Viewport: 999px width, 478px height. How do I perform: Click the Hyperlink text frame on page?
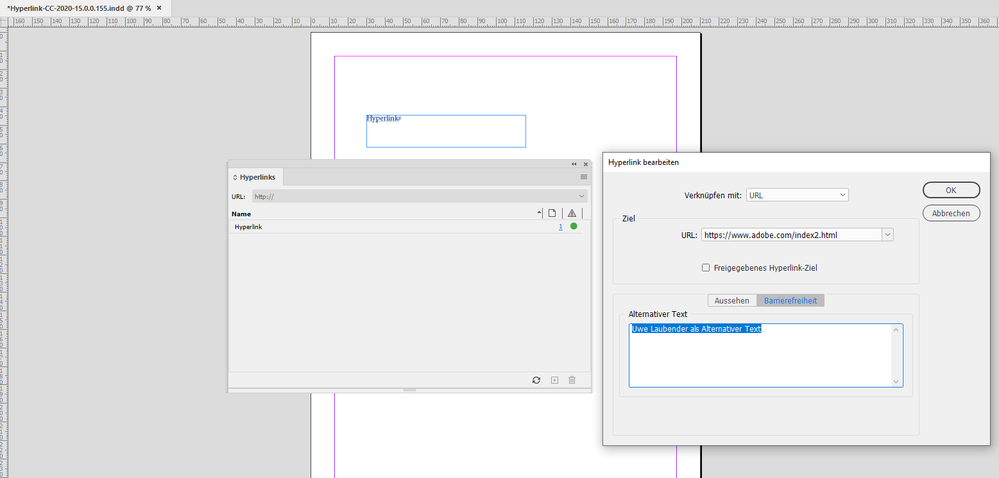(x=446, y=131)
